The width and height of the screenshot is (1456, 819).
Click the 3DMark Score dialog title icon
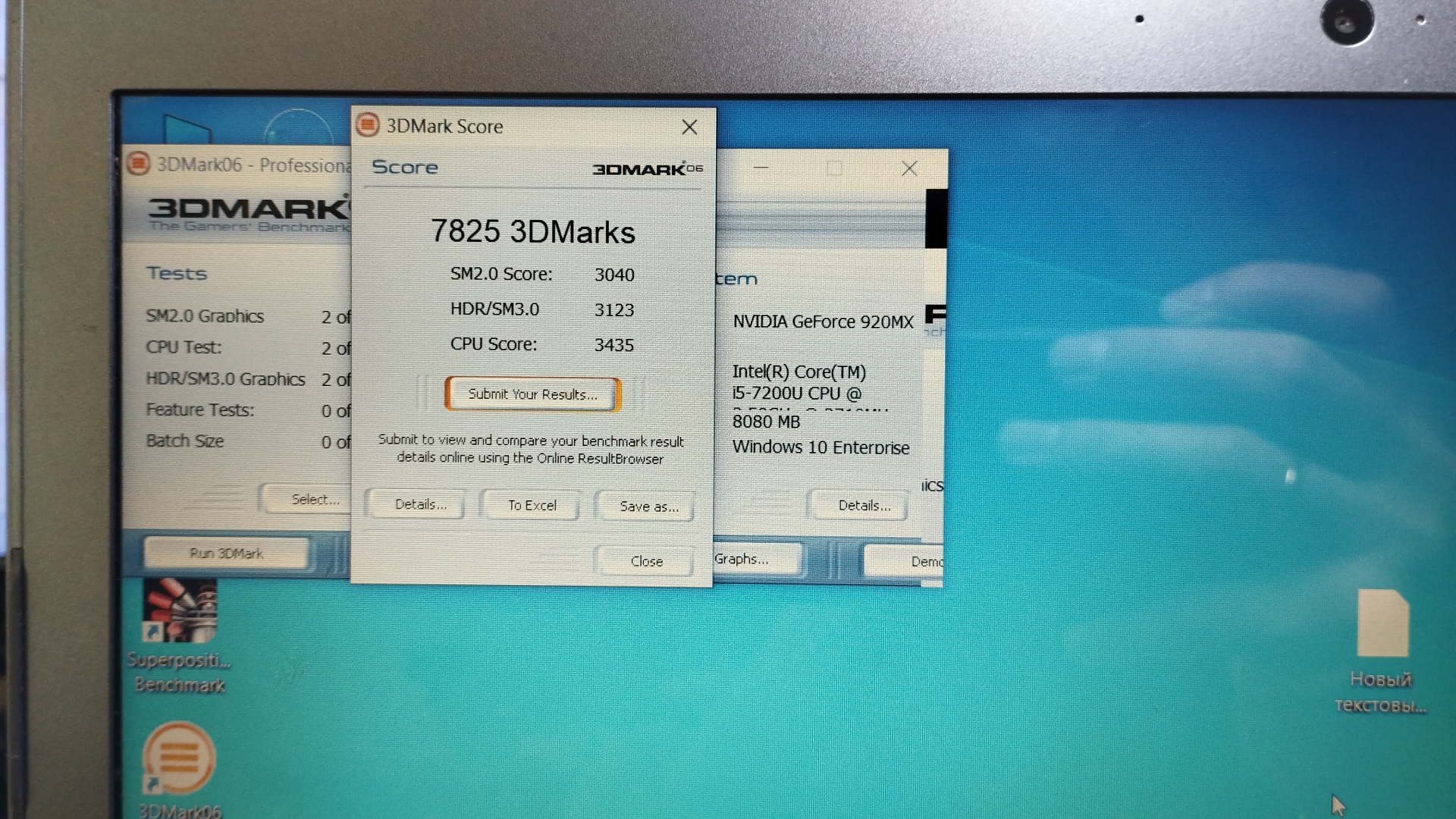point(368,125)
